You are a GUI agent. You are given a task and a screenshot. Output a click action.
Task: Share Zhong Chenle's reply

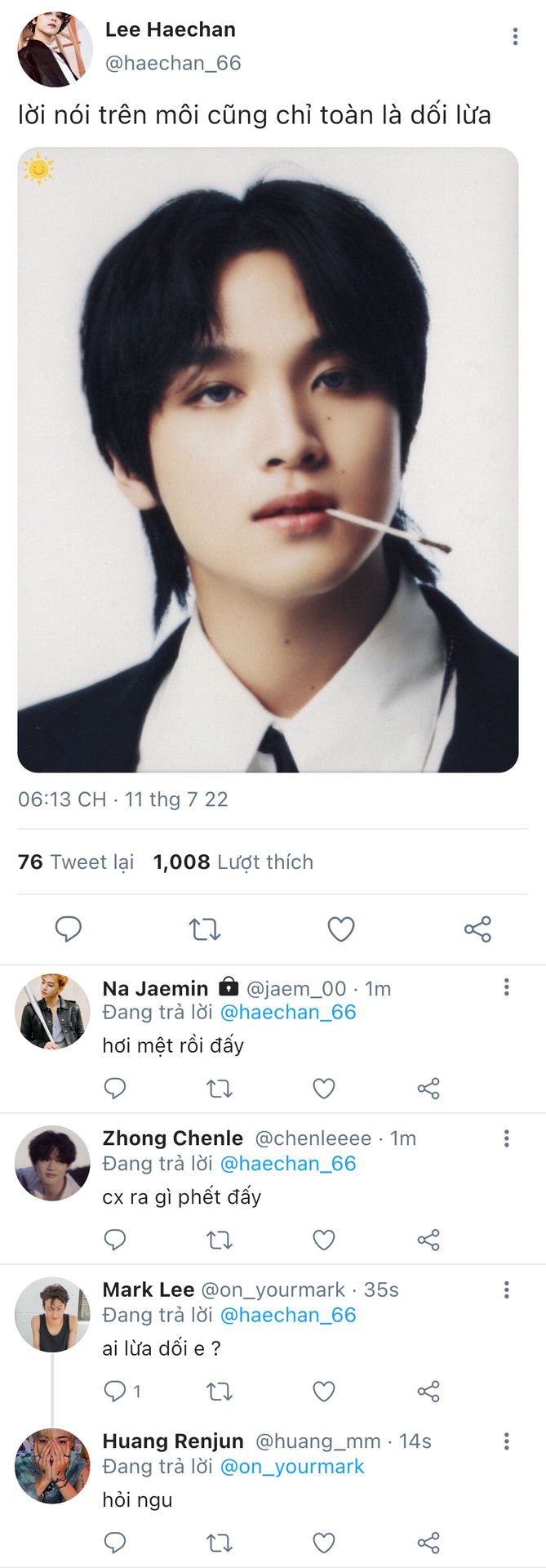[x=428, y=1240]
